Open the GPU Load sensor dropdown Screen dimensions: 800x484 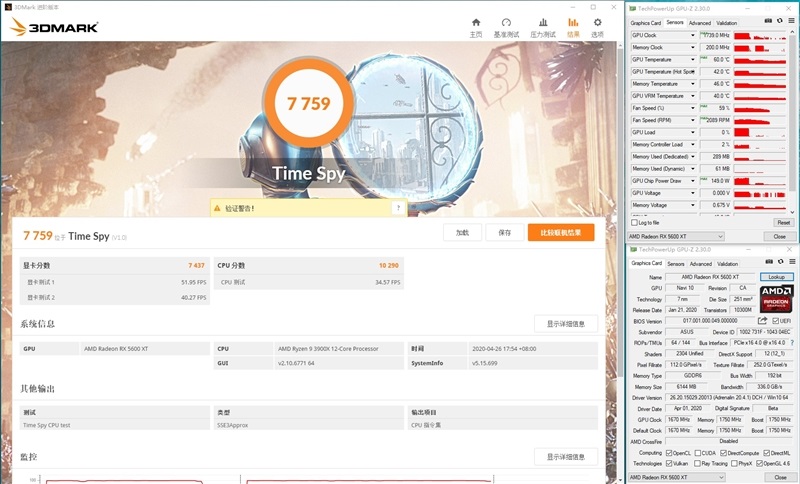pyautogui.click(x=692, y=133)
